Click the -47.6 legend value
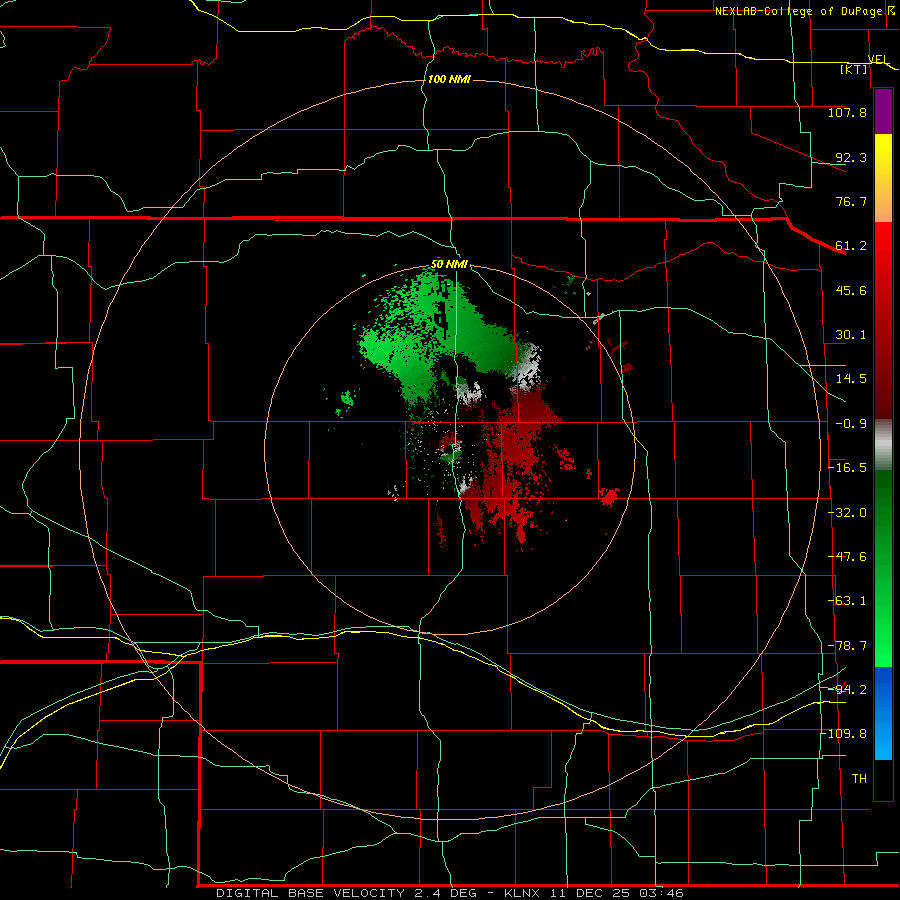 point(847,557)
